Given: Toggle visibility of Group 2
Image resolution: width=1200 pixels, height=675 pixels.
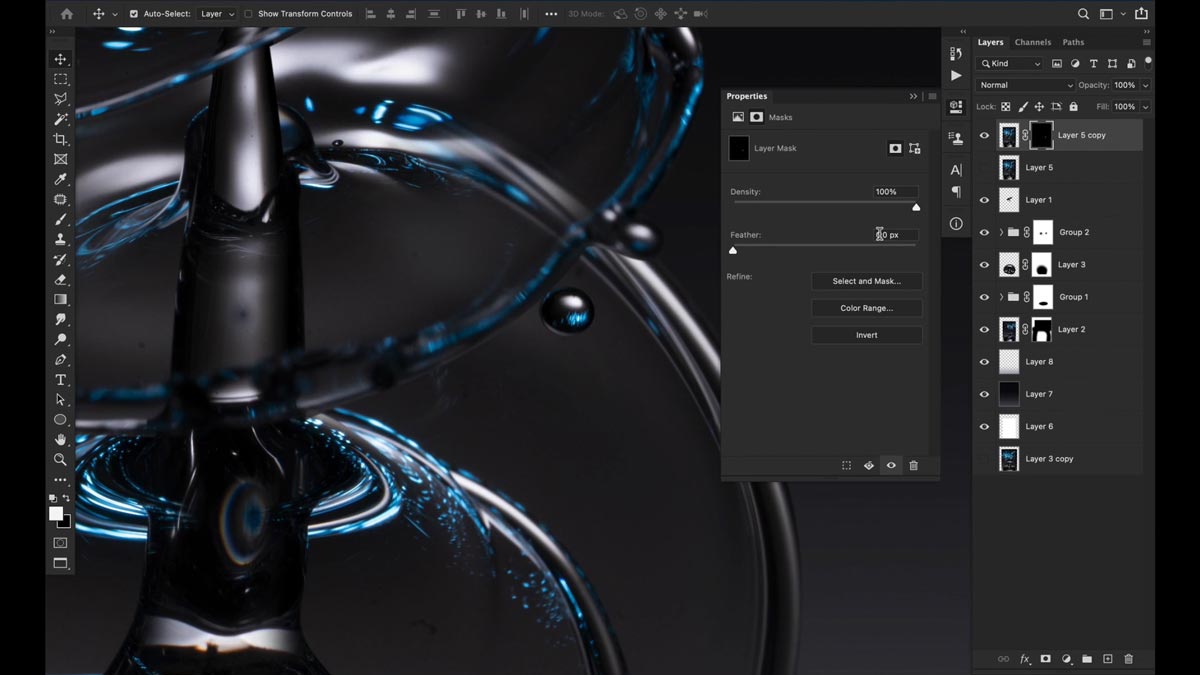Looking at the screenshot, I should tap(984, 232).
